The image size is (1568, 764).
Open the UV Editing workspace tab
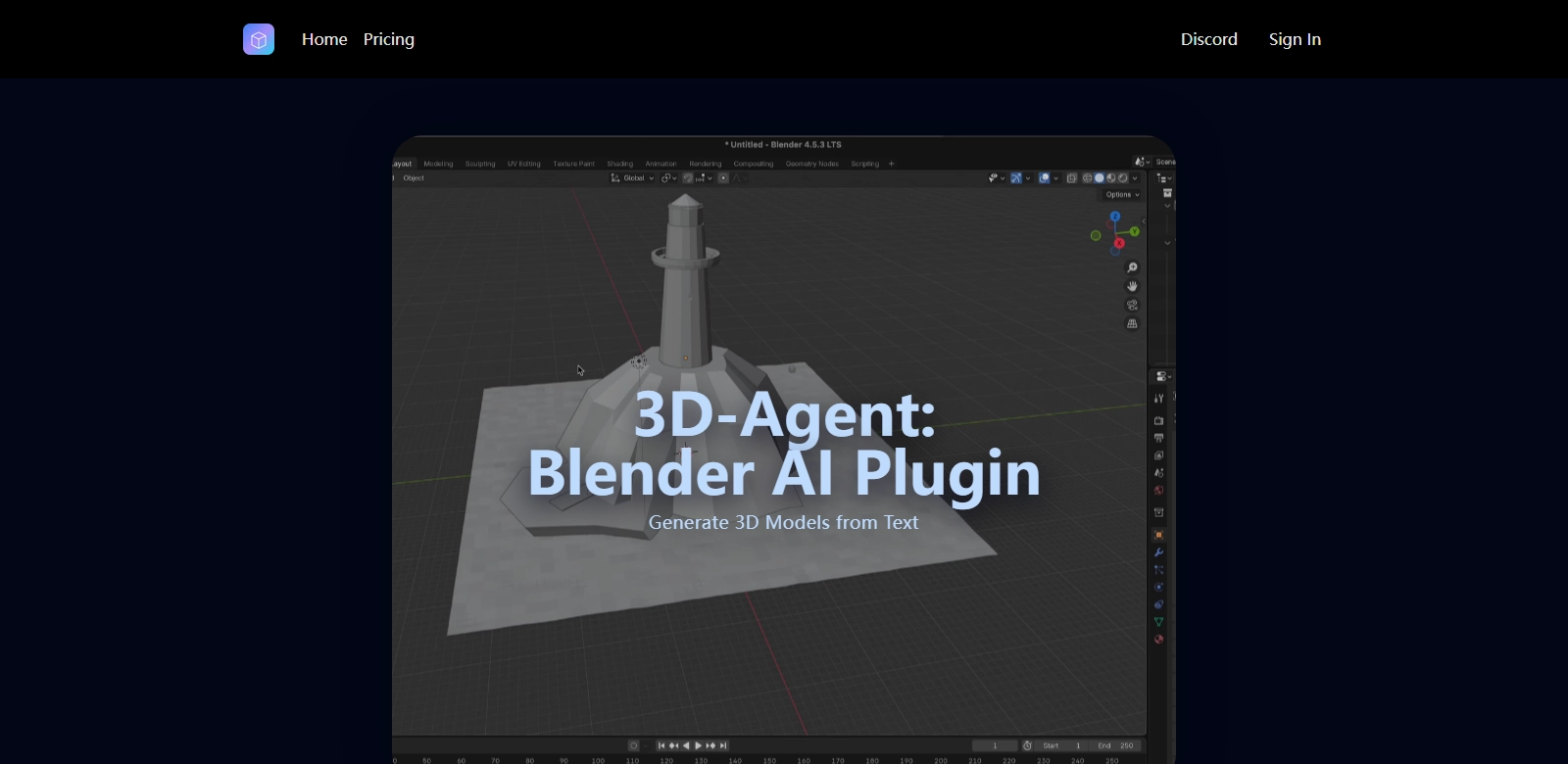pyautogui.click(x=524, y=164)
